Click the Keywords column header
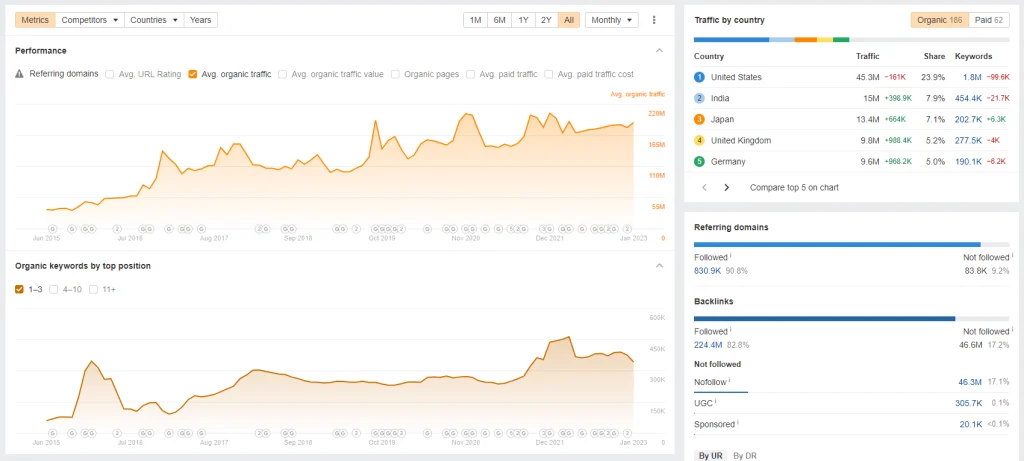 click(973, 56)
